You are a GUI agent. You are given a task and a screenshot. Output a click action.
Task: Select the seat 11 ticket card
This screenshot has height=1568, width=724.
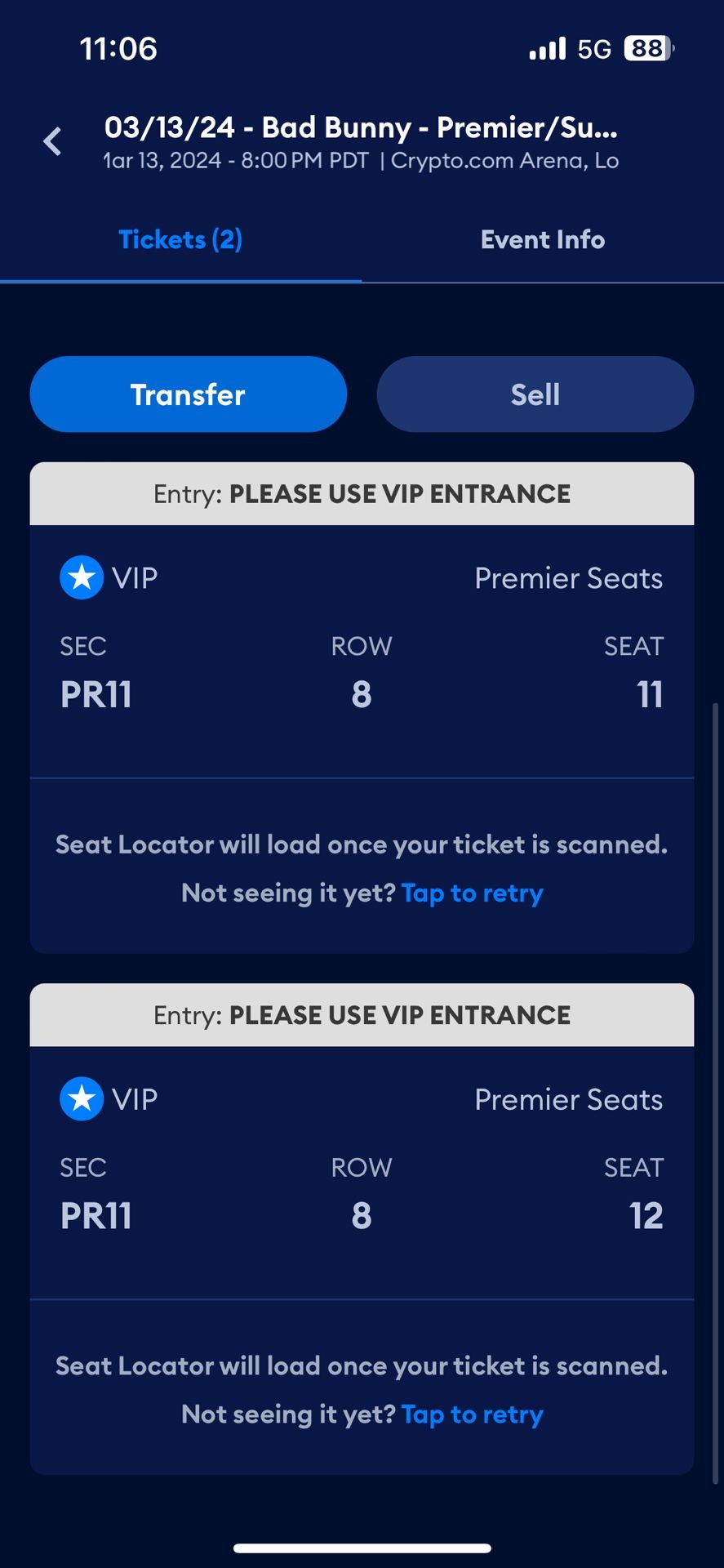[362, 670]
